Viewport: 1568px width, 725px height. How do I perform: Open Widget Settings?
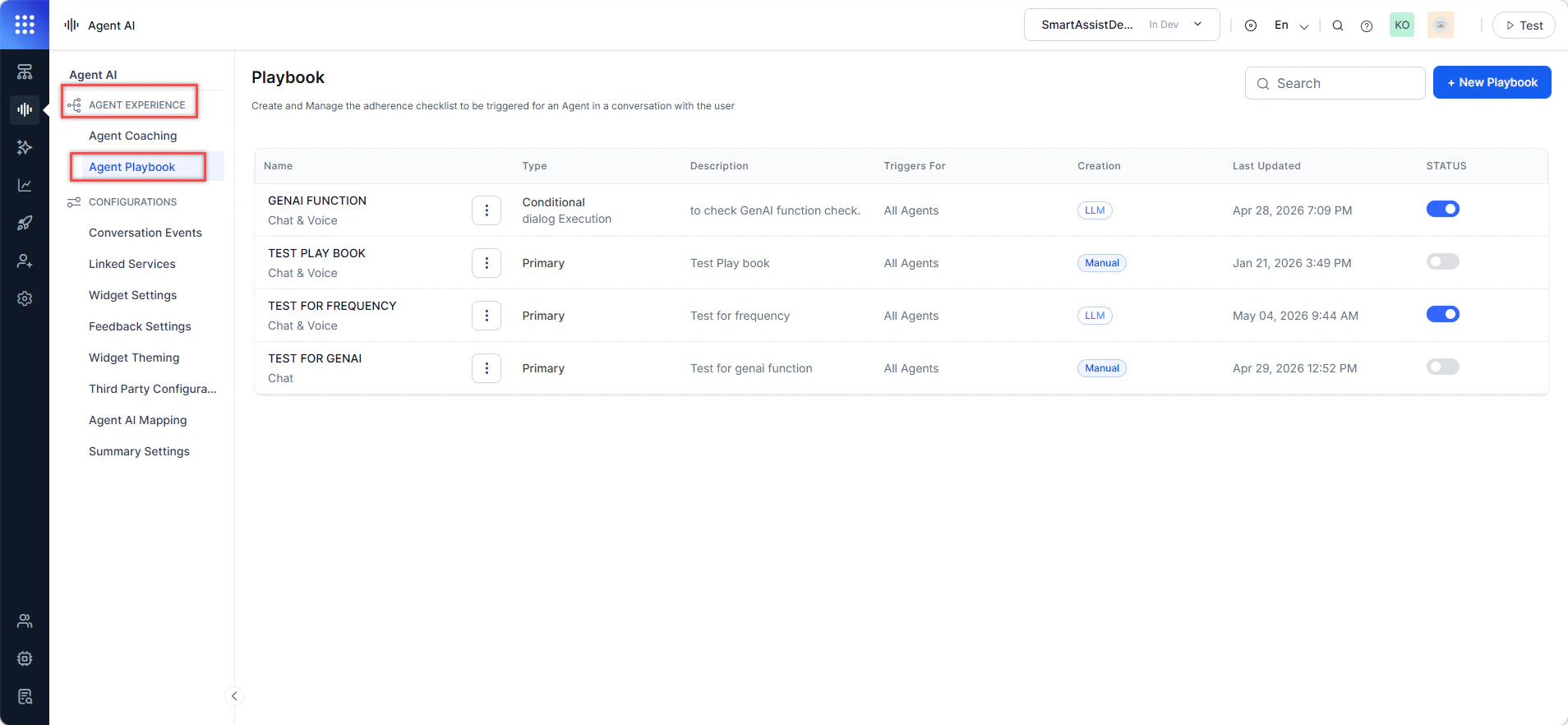[x=133, y=295]
